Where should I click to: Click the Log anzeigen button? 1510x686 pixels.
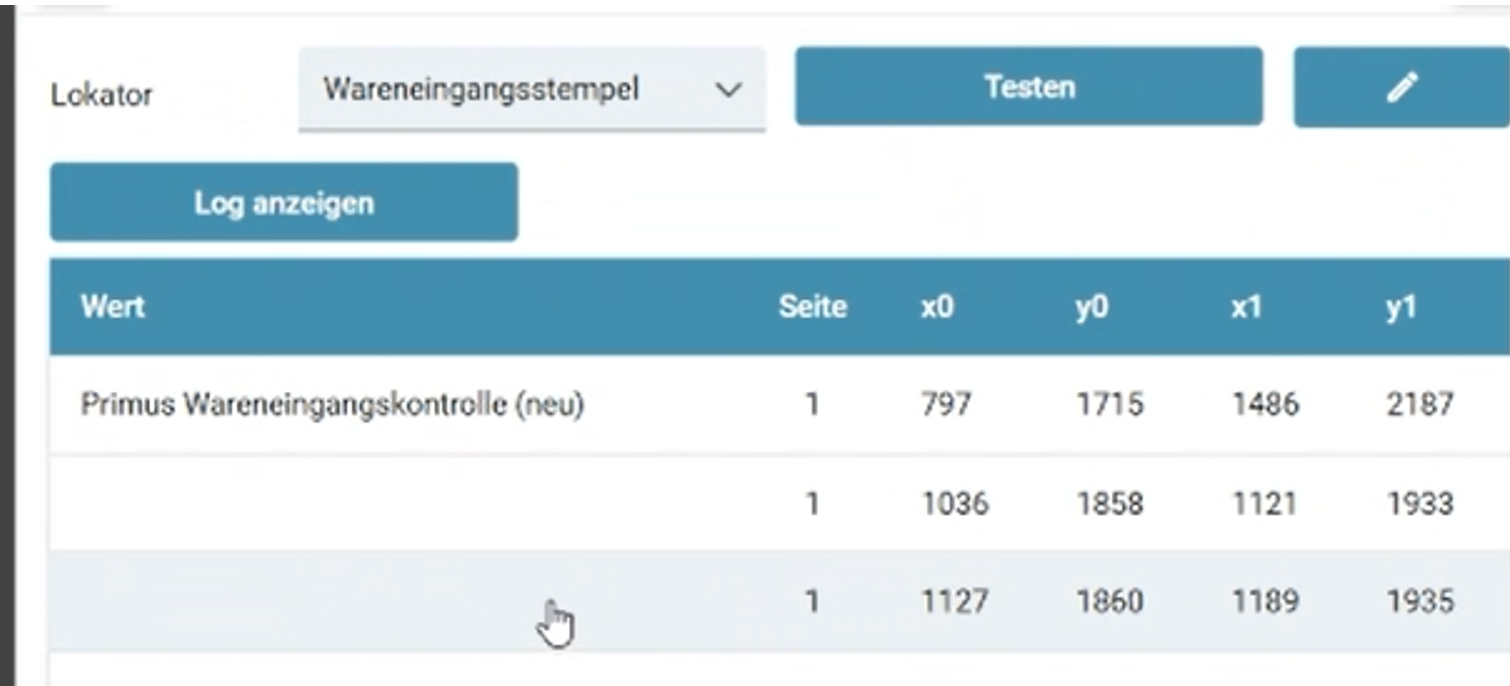tap(284, 203)
